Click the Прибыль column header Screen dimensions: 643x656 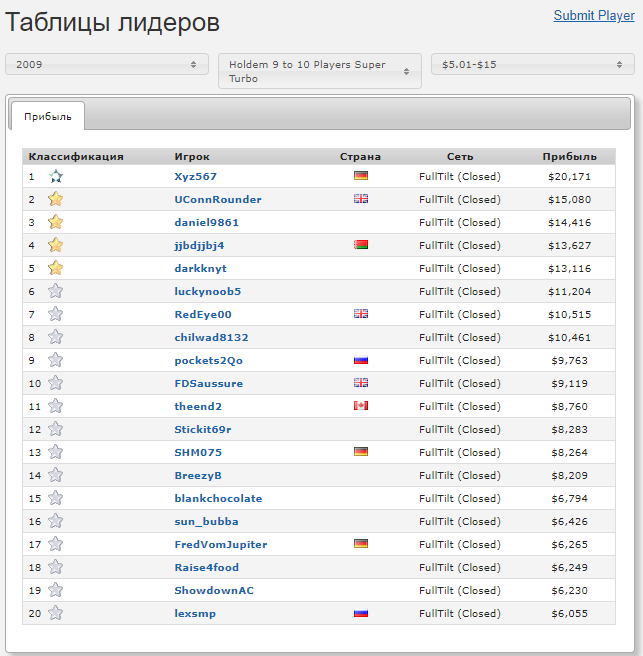click(569, 157)
